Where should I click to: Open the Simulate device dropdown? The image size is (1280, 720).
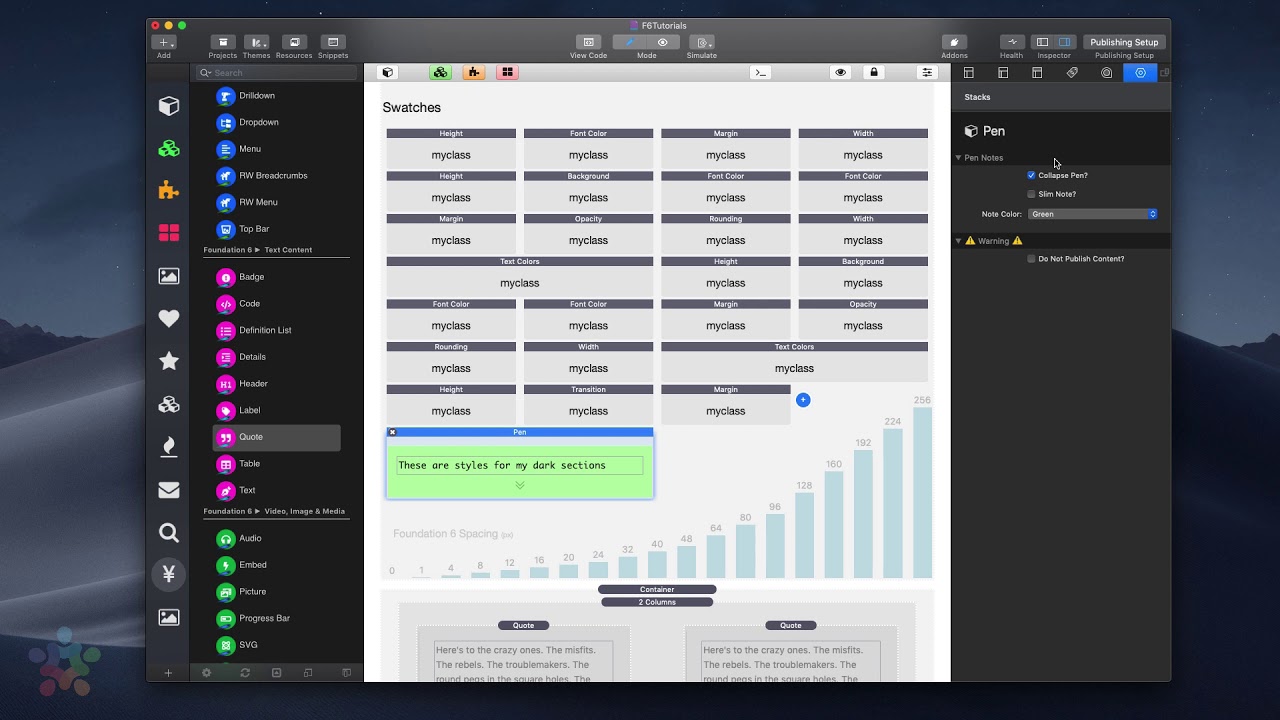(x=702, y=42)
